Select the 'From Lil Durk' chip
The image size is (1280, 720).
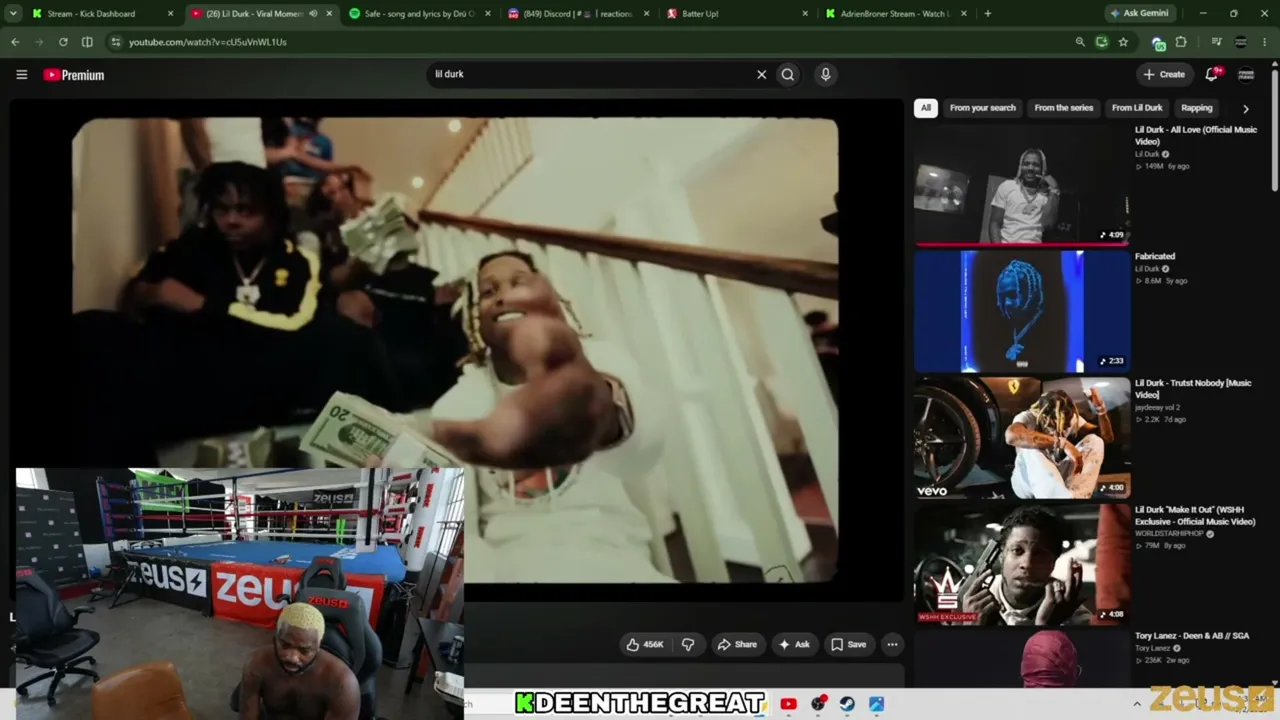(1137, 108)
